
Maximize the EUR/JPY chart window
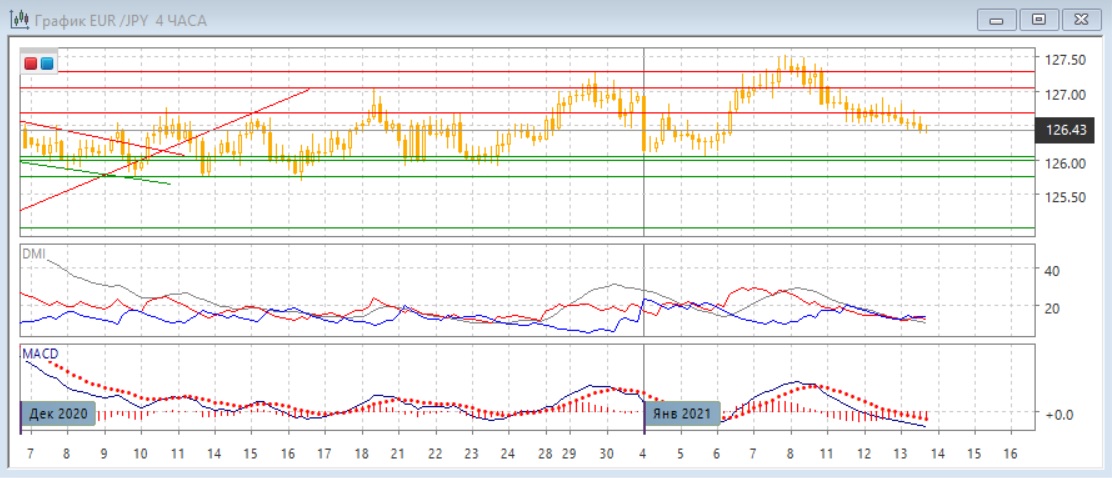pos(1040,19)
